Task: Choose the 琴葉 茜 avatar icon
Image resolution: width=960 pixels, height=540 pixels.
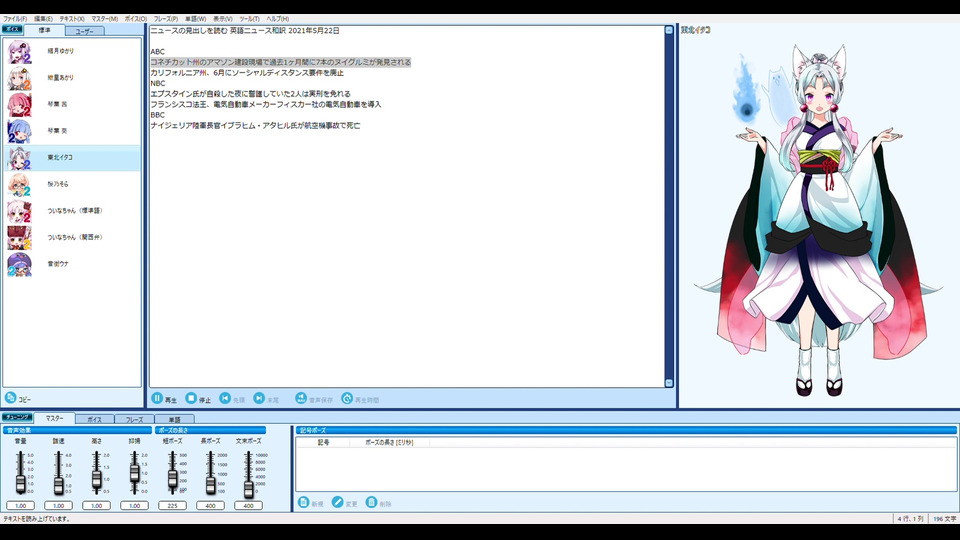Action: click(x=19, y=105)
